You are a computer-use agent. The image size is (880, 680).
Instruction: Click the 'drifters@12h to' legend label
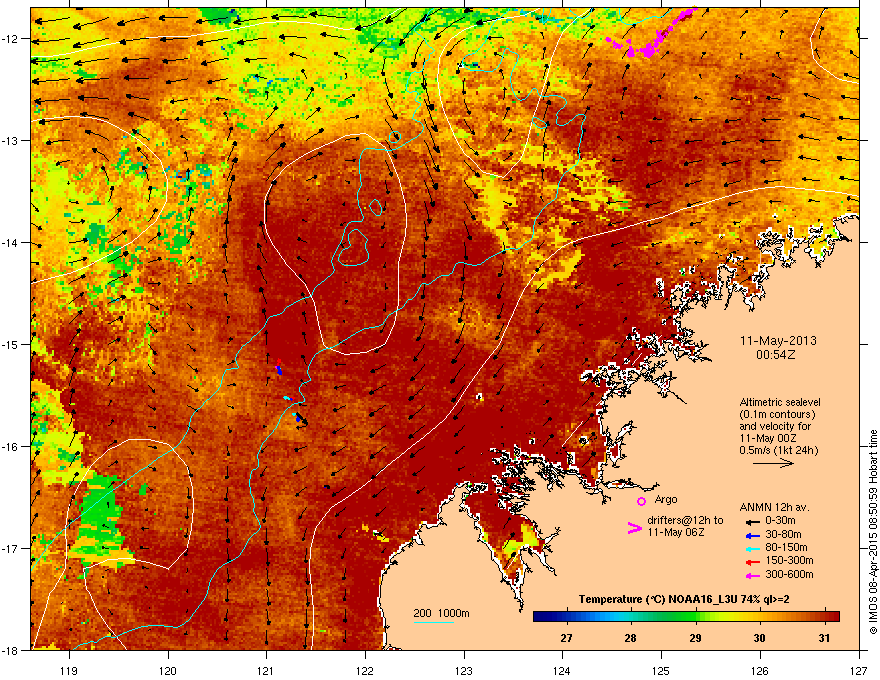(685, 521)
